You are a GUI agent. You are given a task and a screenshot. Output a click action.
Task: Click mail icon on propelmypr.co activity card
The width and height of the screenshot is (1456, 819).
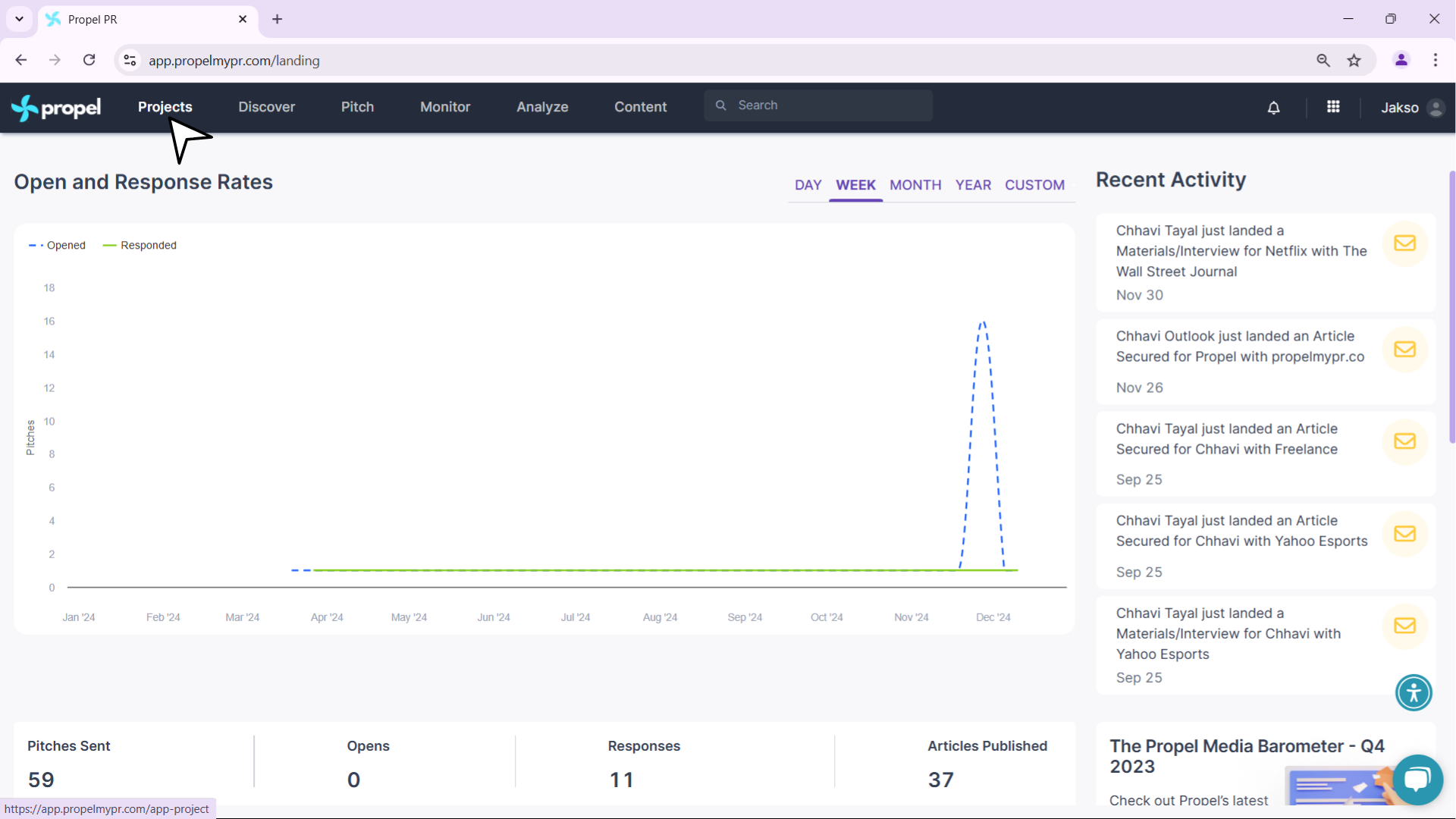[1405, 350]
